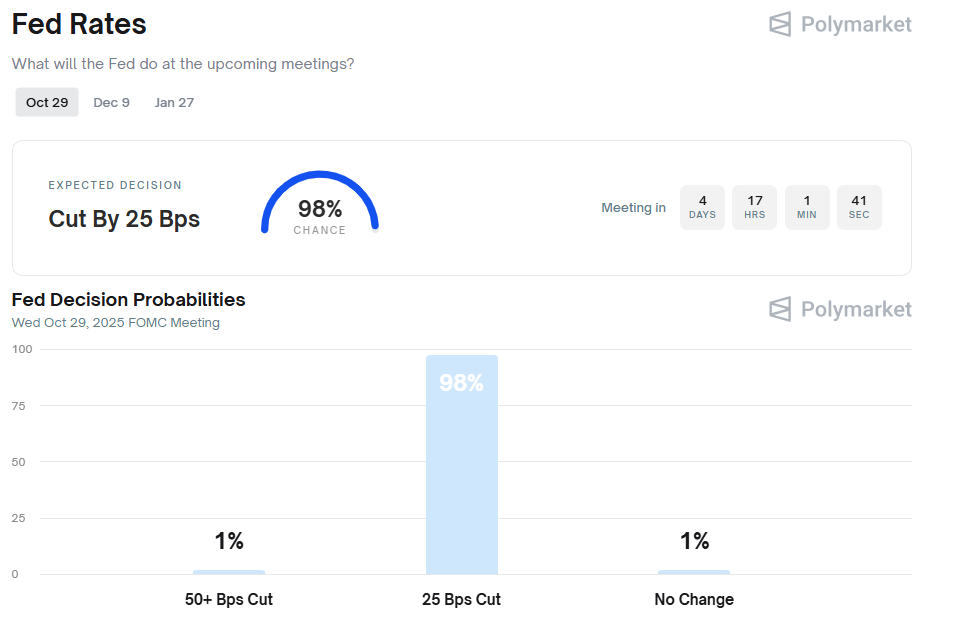
Task: Click the Polymarket logo icon beside the chart title
Action: tap(780, 309)
